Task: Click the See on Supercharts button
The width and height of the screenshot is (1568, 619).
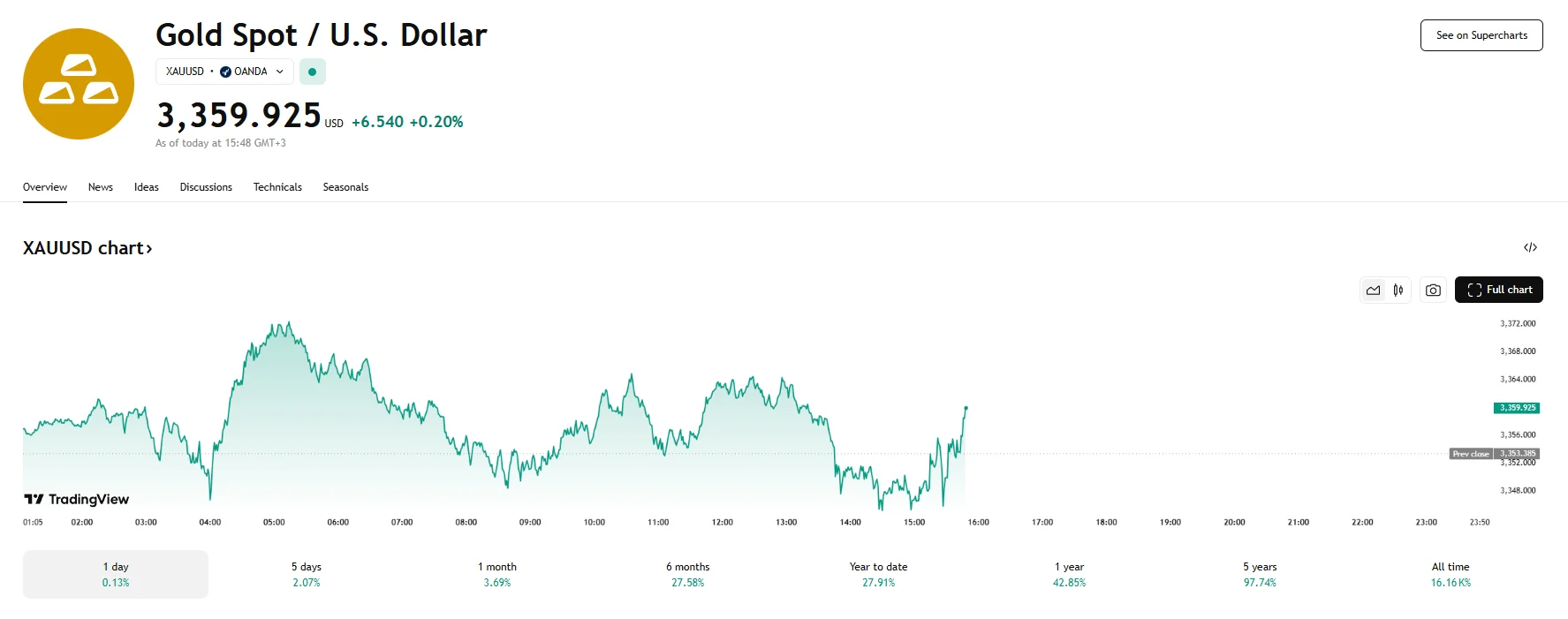Action: [1481, 35]
